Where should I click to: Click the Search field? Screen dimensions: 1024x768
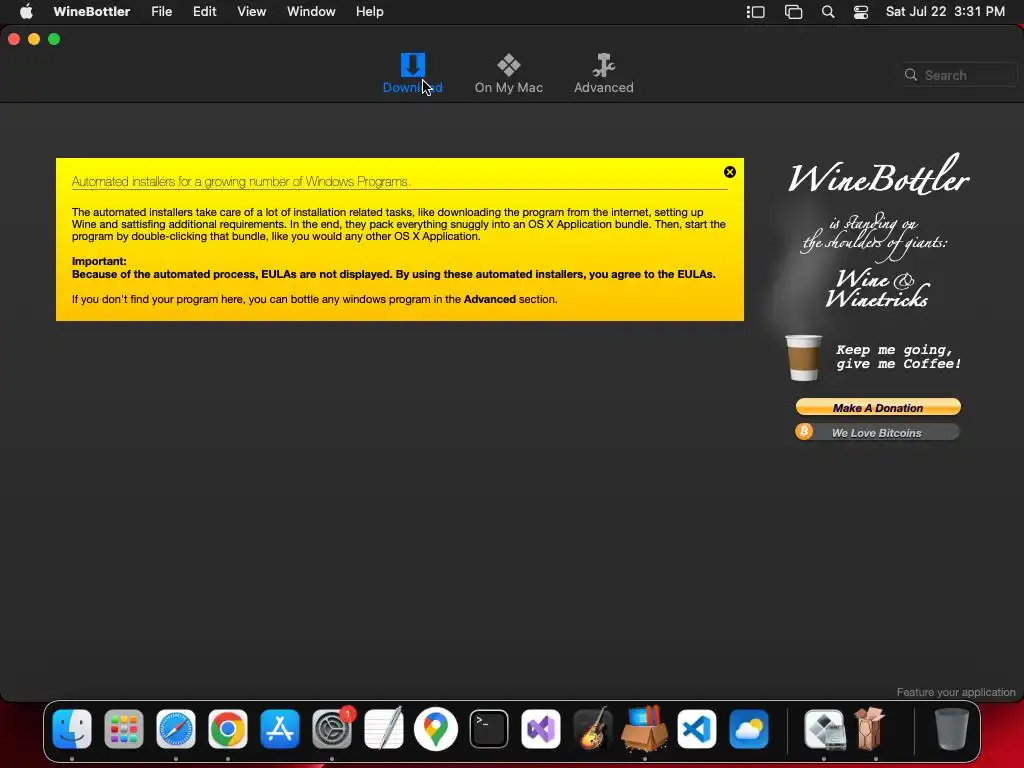959,75
